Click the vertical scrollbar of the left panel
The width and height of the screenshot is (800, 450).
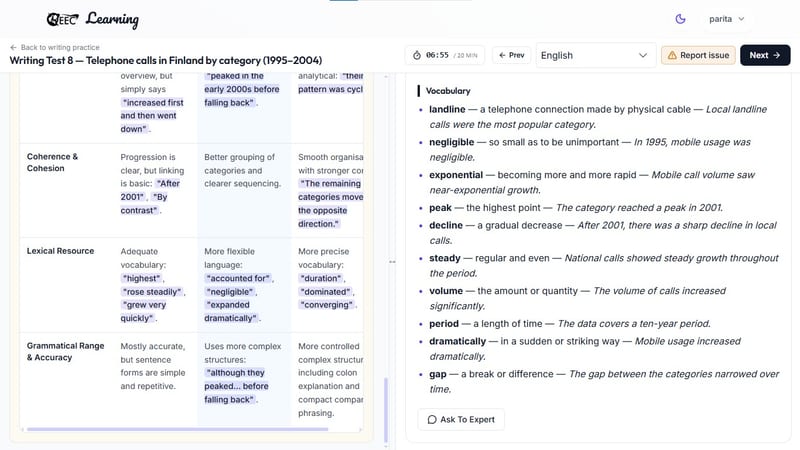(386, 411)
